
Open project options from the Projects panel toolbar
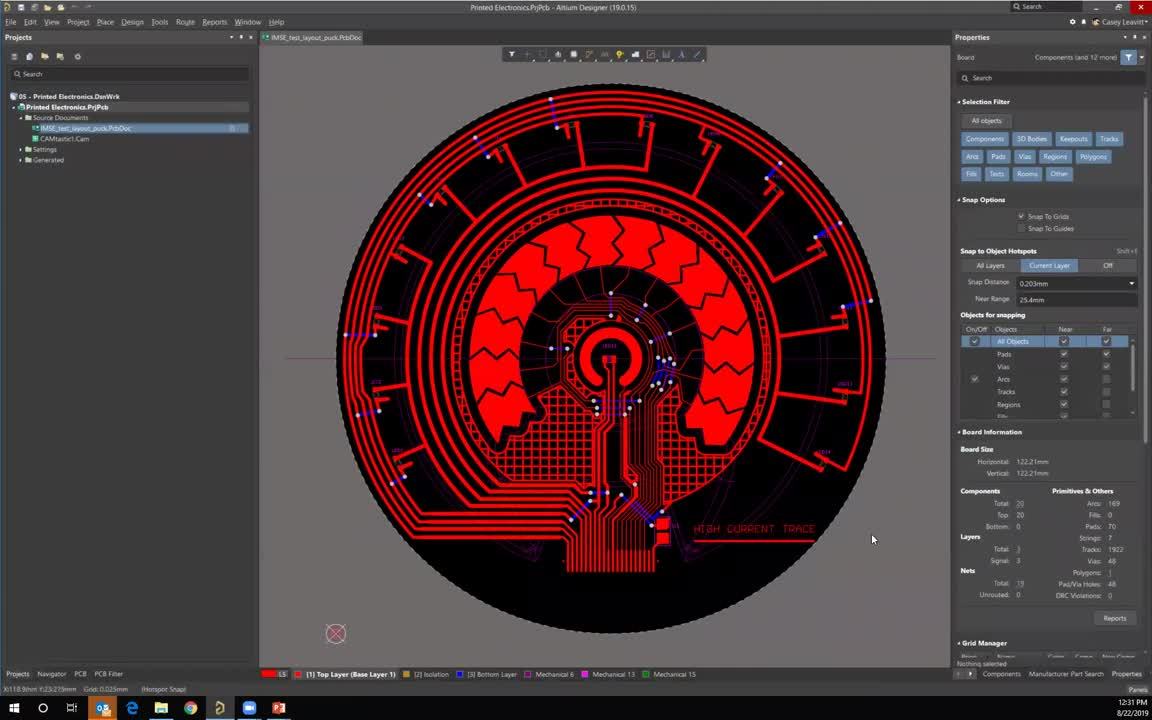(x=77, y=56)
